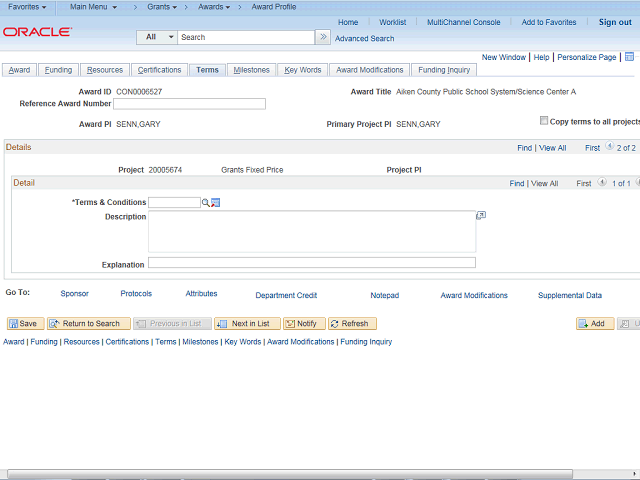640x480 pixels.
Task: Click Personalize Page link
Action: [x=587, y=58]
